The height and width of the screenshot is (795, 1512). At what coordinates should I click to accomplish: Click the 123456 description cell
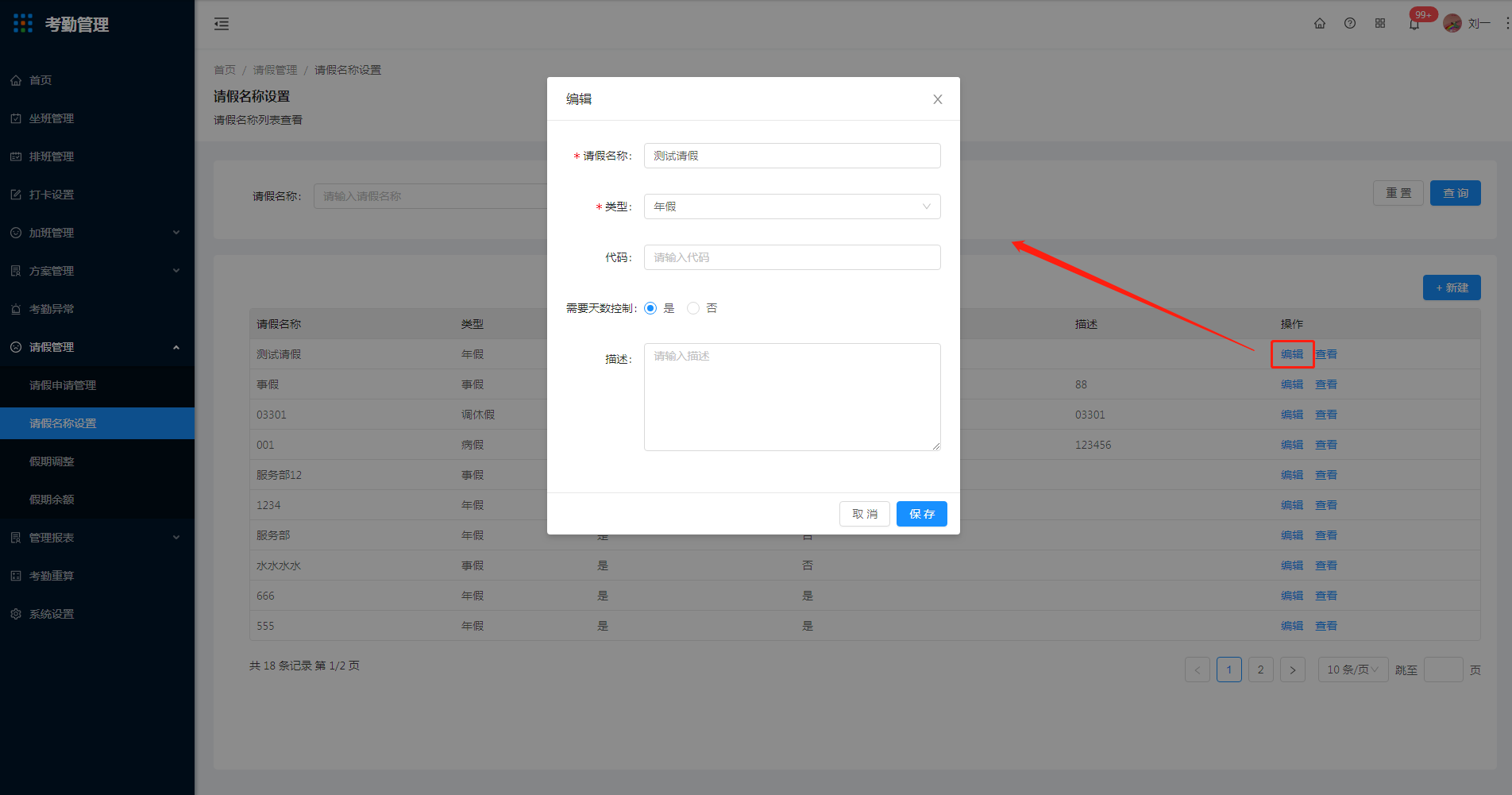click(x=1093, y=445)
